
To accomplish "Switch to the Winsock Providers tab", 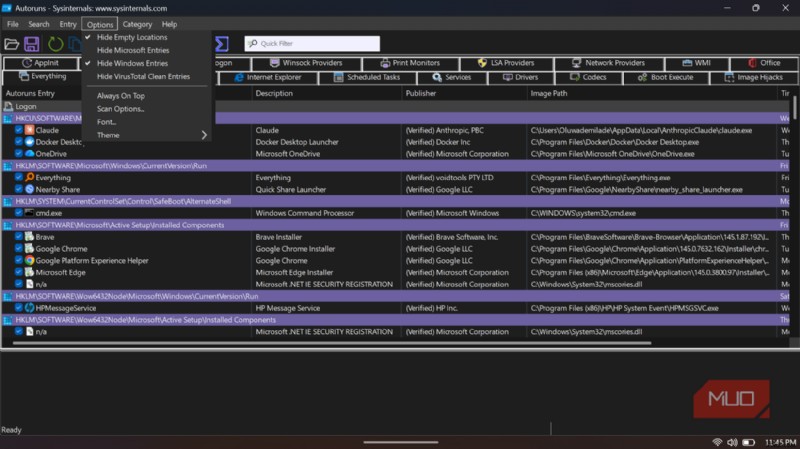I will click(306, 63).
